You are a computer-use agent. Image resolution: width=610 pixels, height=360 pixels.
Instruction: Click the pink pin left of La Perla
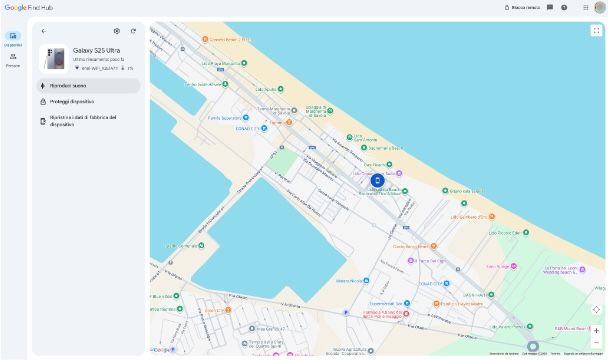pyautogui.click(x=514, y=266)
